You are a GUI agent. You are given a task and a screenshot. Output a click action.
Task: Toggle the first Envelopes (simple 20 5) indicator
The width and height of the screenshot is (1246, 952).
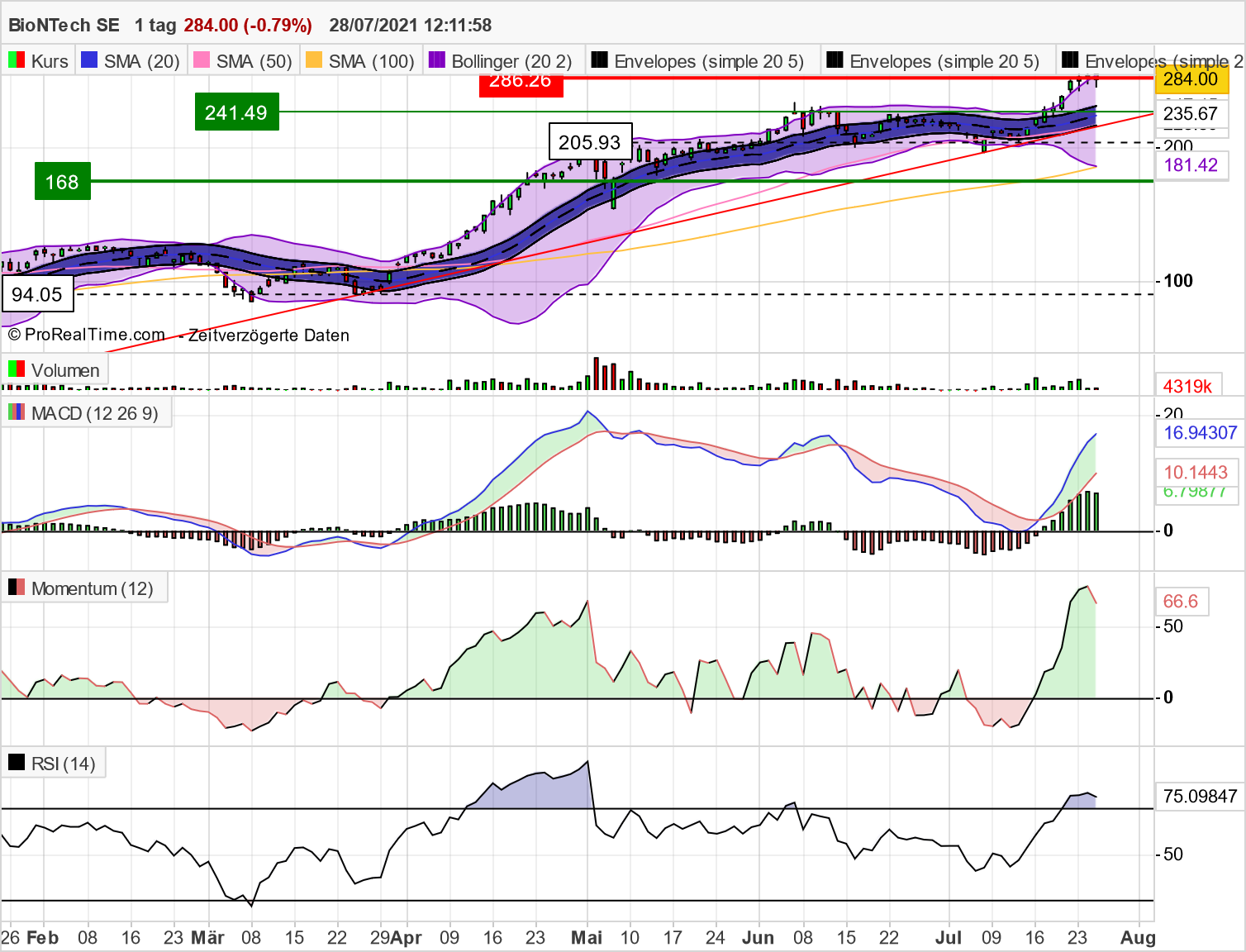(x=599, y=59)
